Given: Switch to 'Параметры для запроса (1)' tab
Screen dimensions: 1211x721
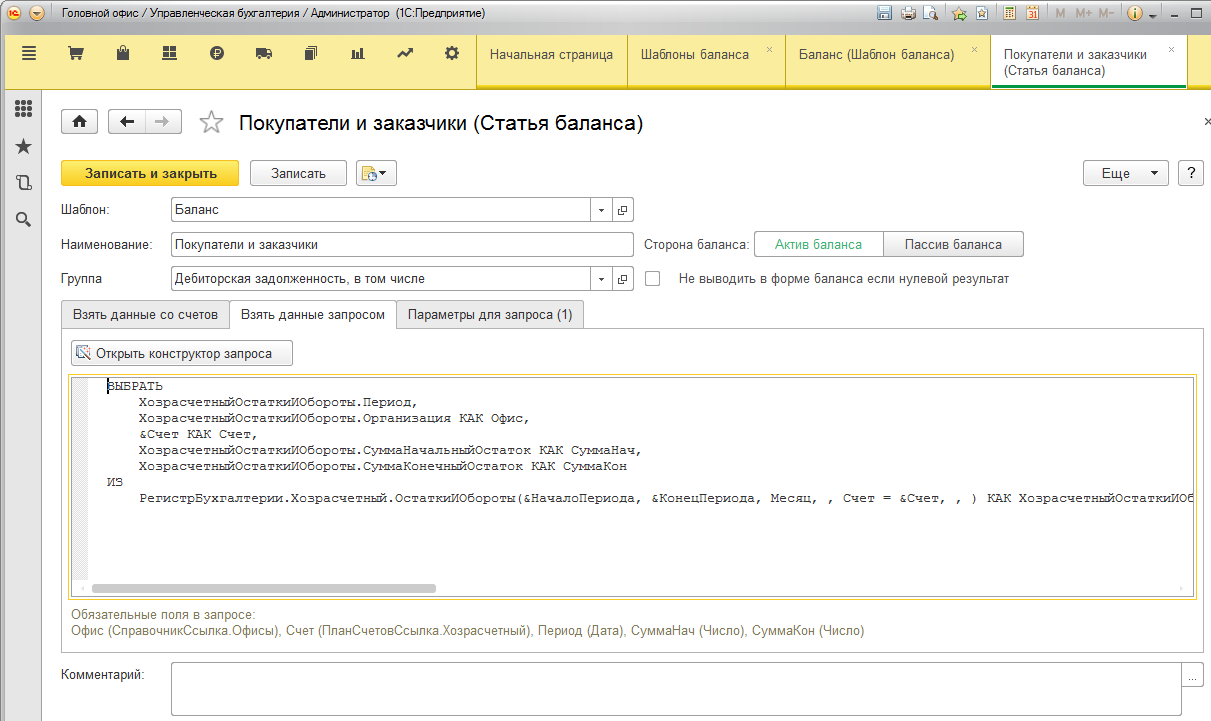Looking at the screenshot, I should click(490, 314).
